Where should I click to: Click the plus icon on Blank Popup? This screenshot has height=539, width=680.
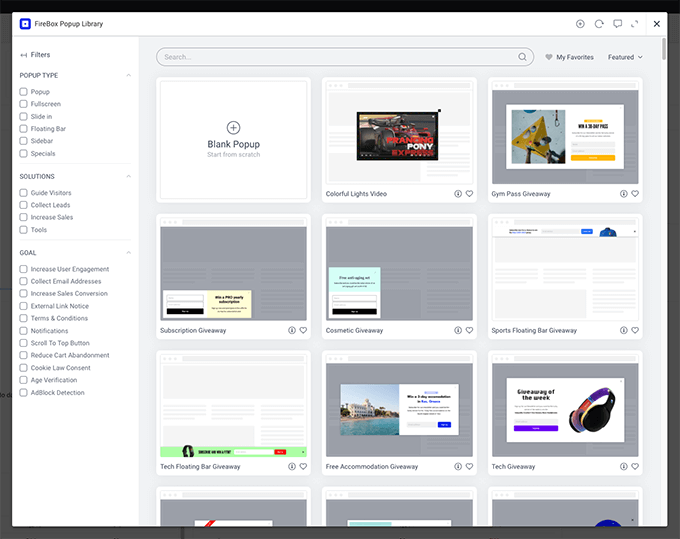click(233, 127)
